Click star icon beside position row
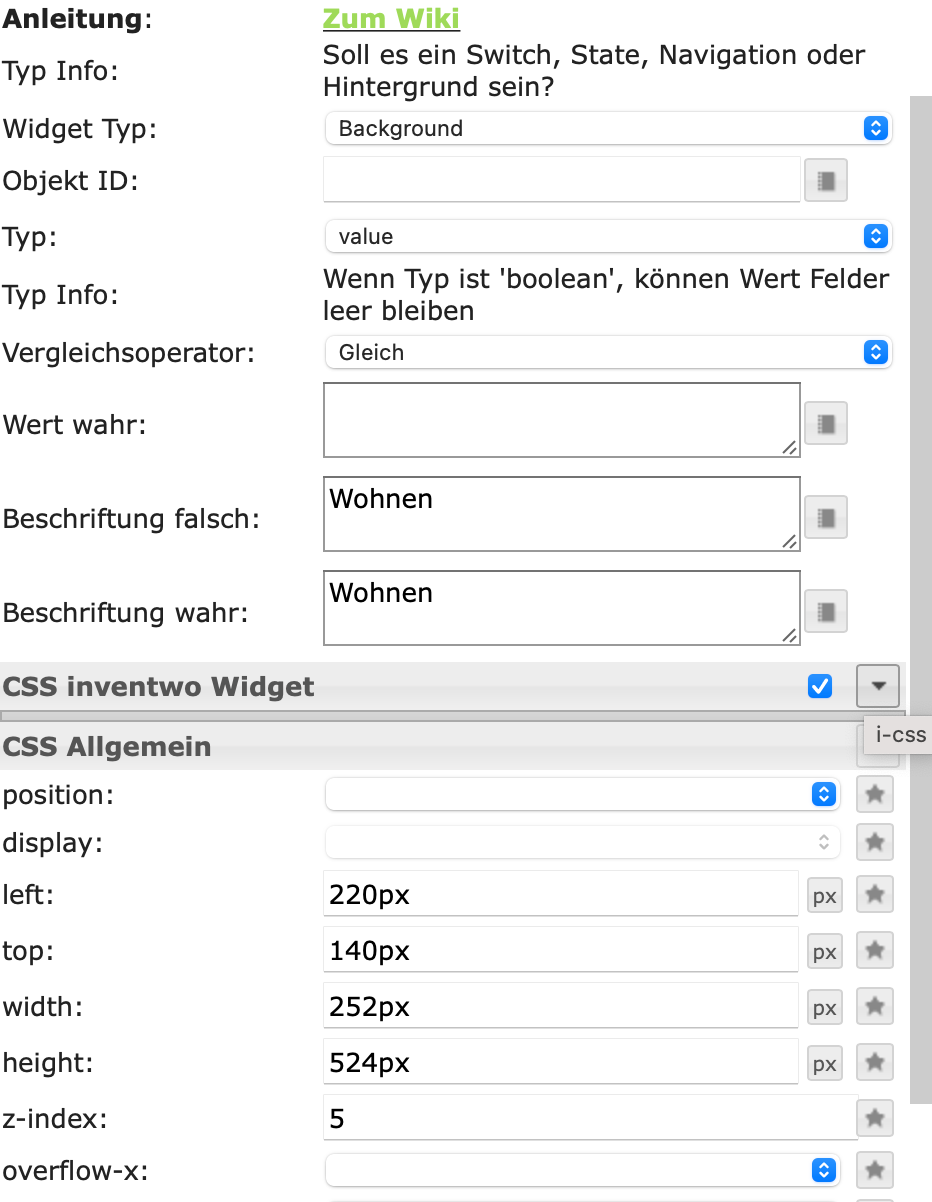 [x=875, y=794]
